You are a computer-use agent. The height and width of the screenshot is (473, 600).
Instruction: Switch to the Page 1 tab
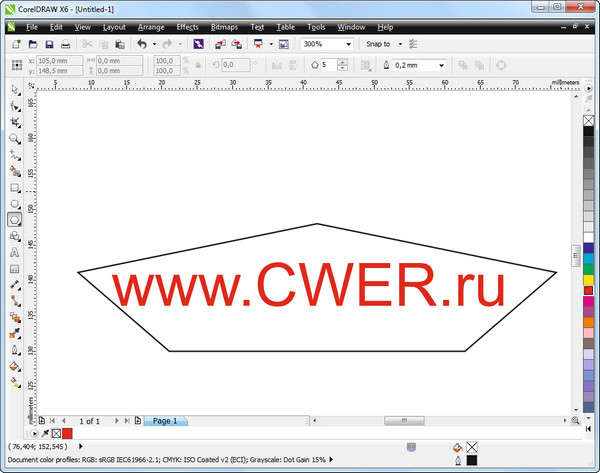[x=163, y=421]
